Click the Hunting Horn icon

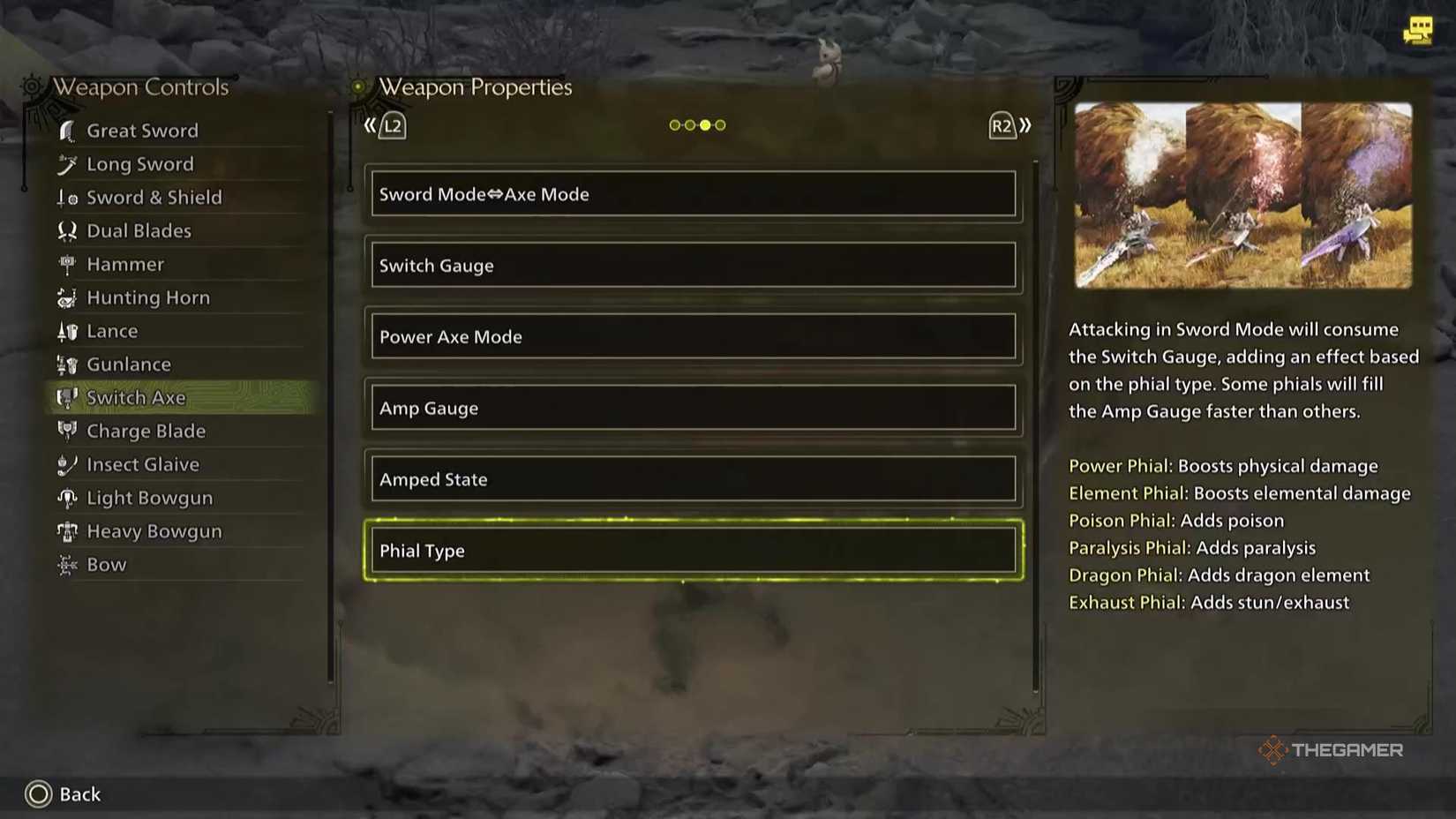pos(67,297)
